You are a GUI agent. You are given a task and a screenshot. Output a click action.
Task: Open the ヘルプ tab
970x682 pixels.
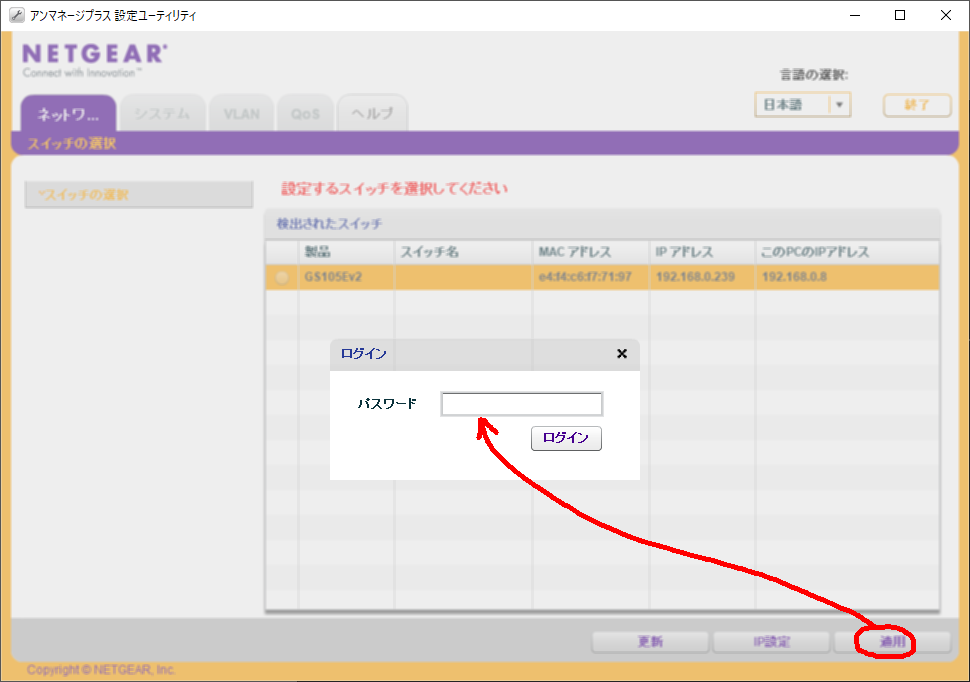tap(372, 114)
